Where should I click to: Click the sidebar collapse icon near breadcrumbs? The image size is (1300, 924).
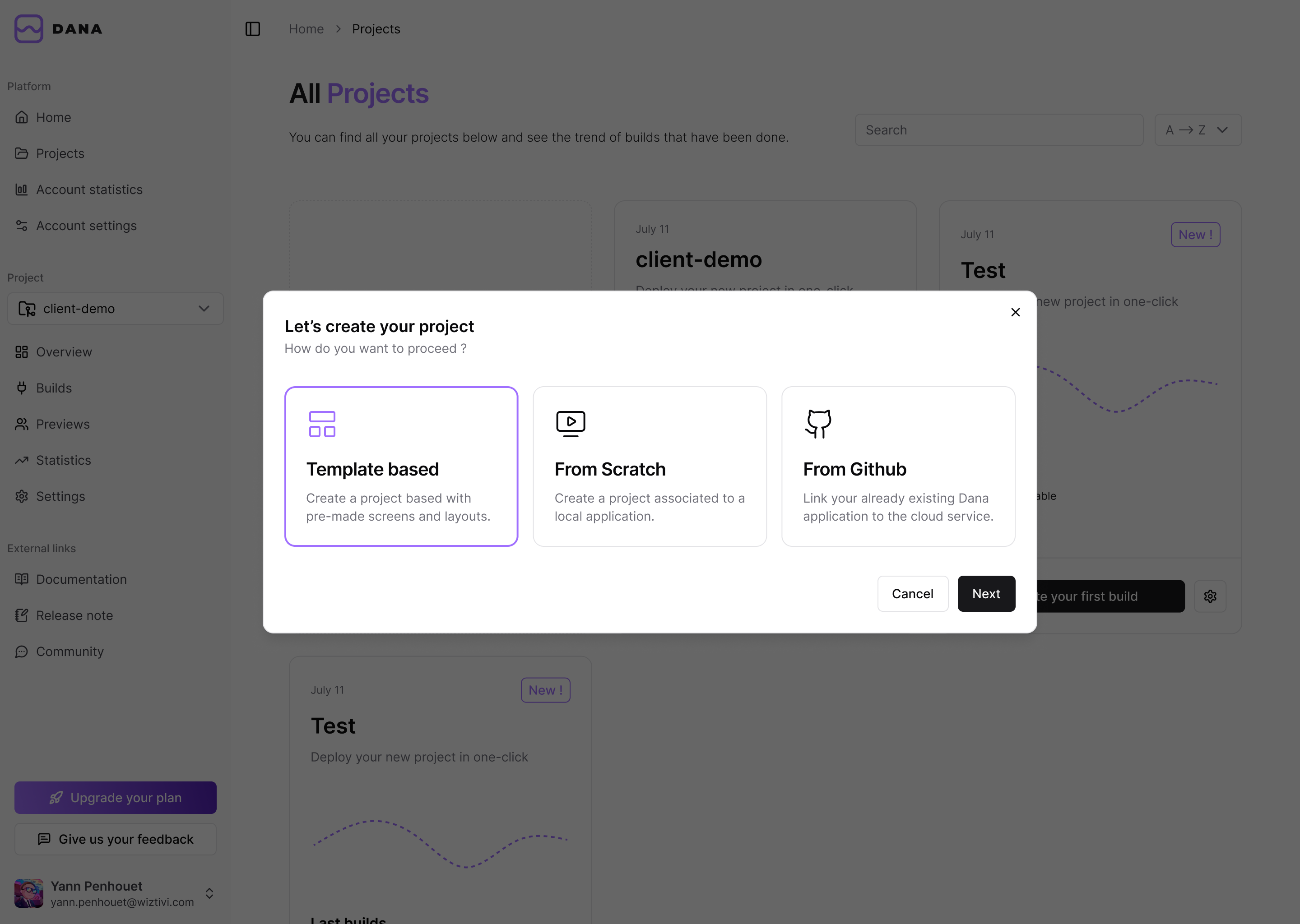pyautogui.click(x=253, y=28)
